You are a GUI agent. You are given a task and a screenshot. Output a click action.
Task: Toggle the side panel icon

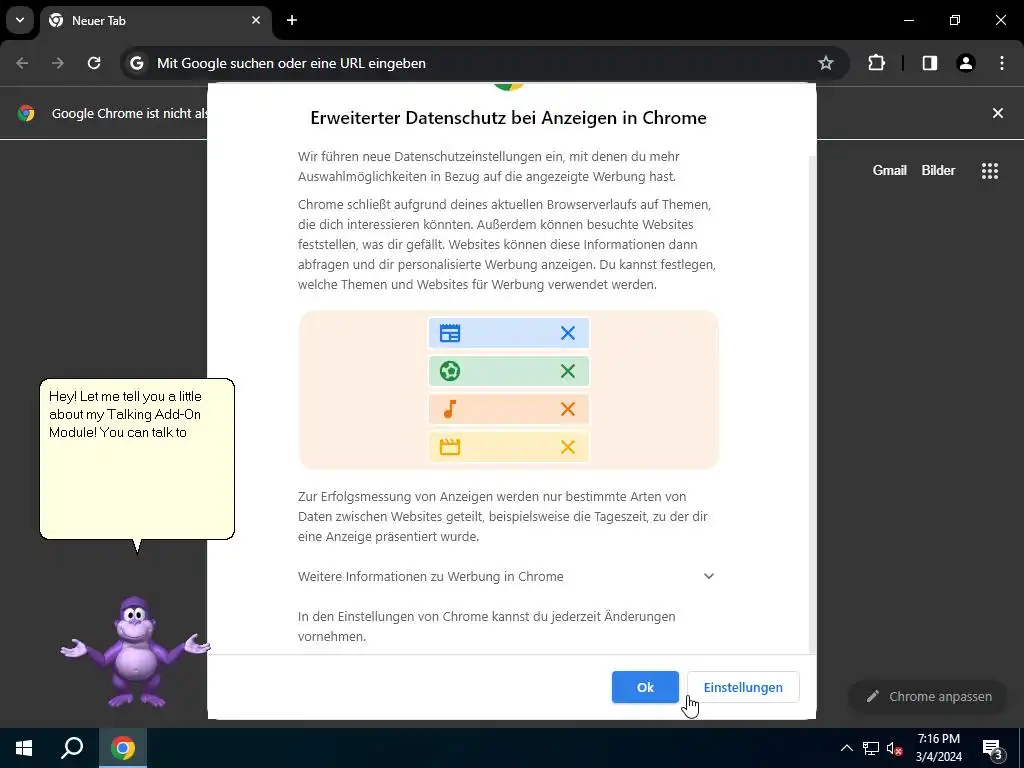(929, 63)
